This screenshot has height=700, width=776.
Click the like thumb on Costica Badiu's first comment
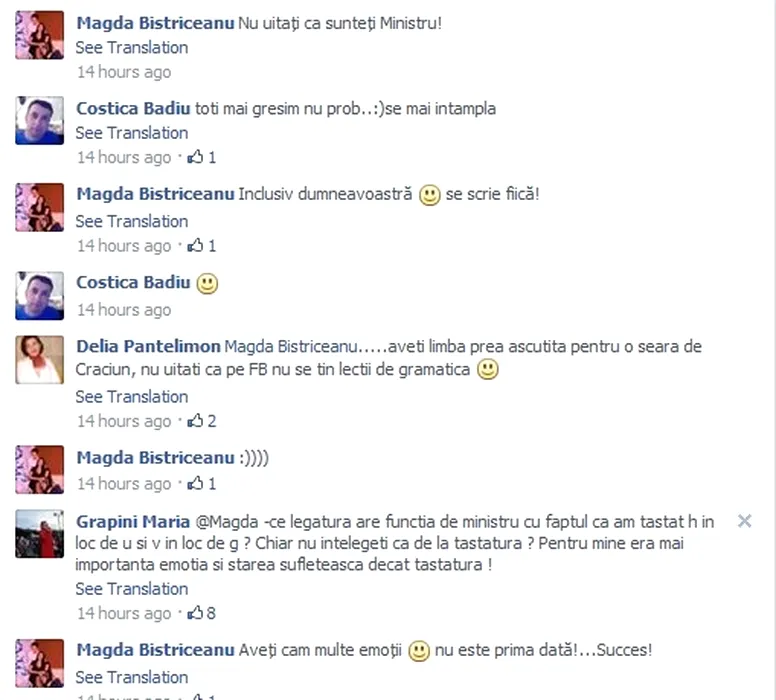pos(195,157)
